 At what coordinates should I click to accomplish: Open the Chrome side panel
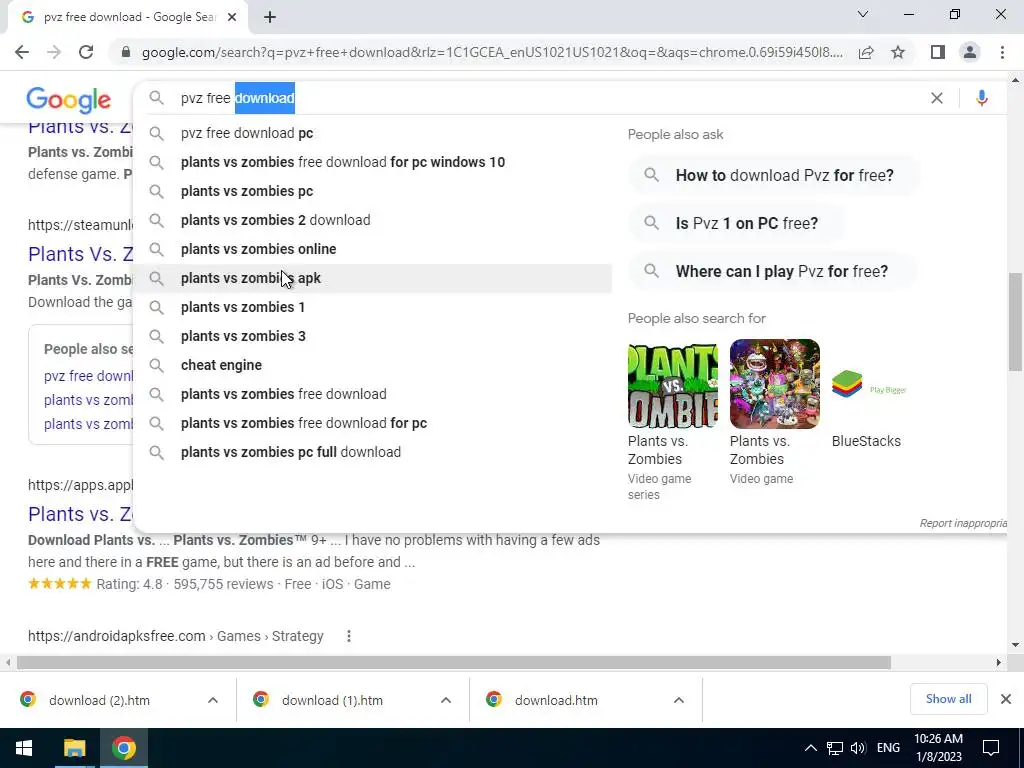(938, 52)
